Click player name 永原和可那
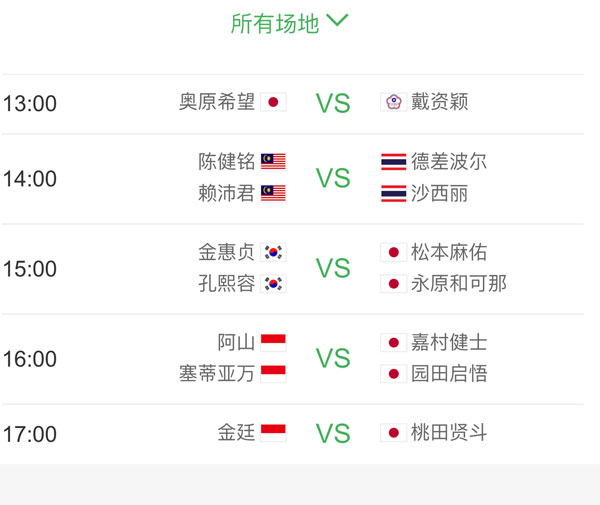The image size is (600, 505). tap(459, 283)
